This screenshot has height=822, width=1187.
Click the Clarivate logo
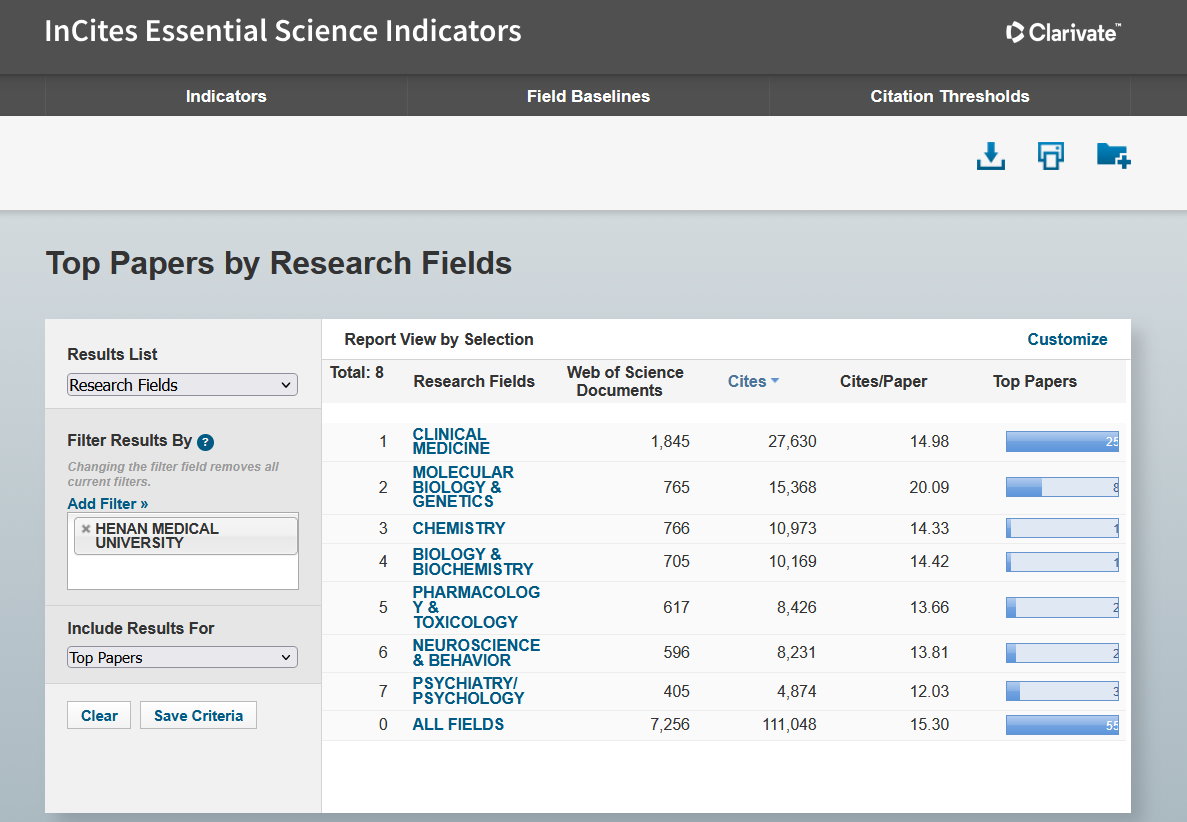click(x=1062, y=33)
